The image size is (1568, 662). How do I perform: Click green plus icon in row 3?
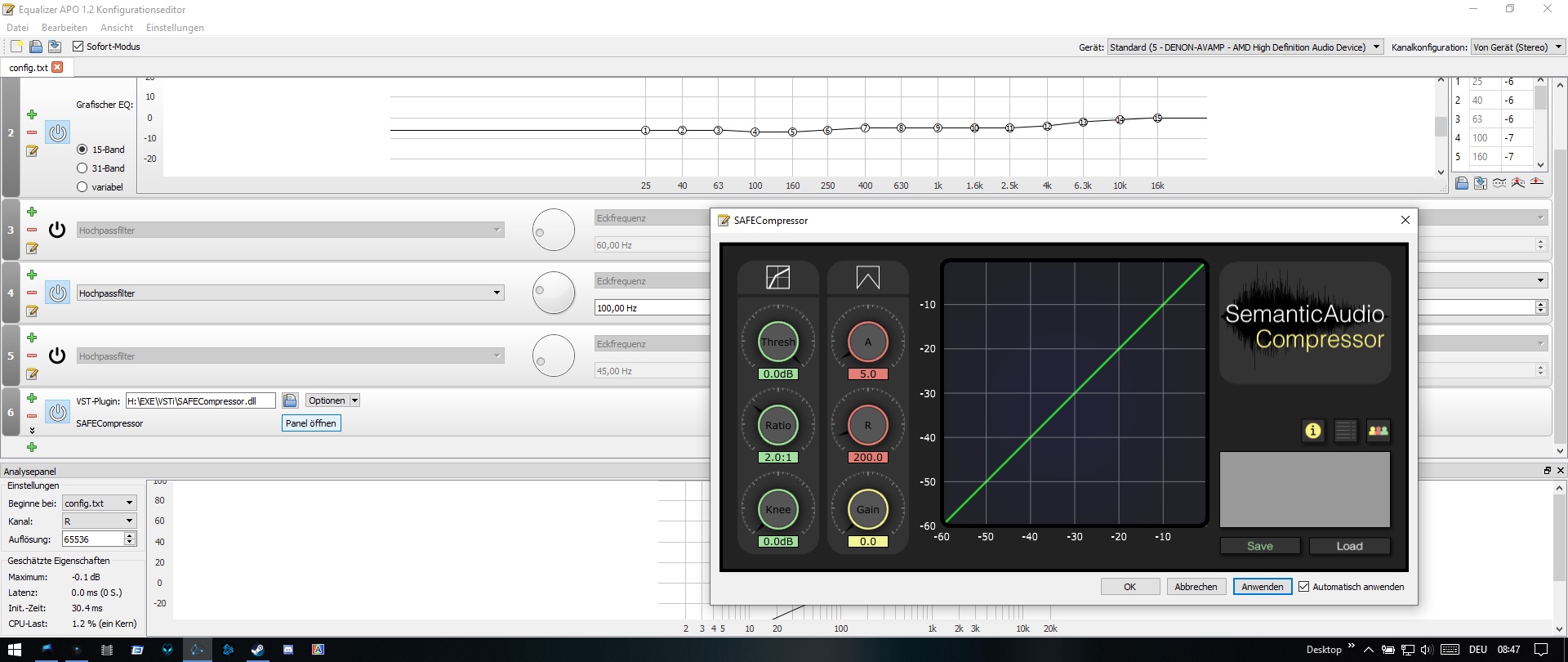[32, 212]
